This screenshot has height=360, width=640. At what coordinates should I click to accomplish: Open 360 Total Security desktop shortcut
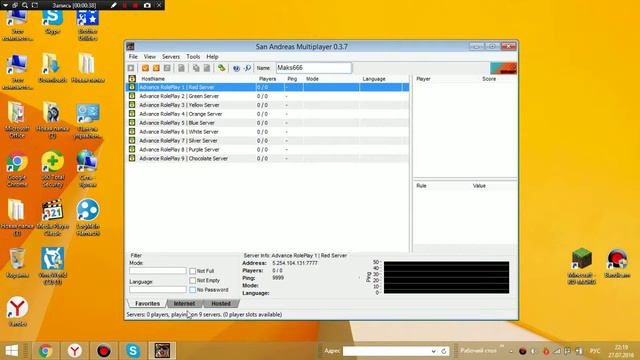[x=53, y=170]
